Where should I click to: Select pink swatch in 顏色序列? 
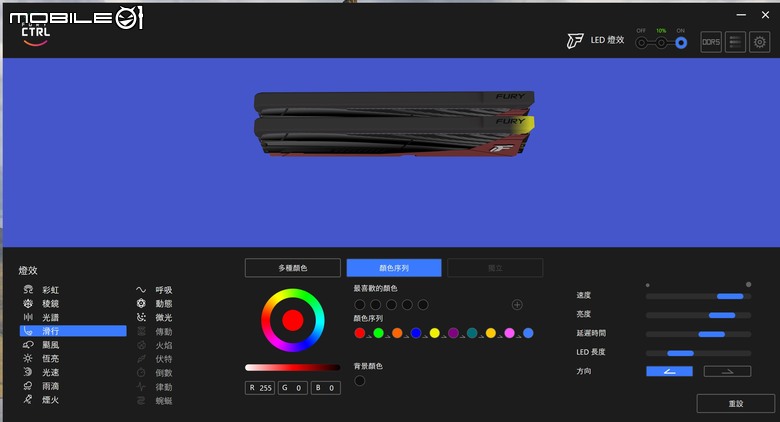(509, 333)
